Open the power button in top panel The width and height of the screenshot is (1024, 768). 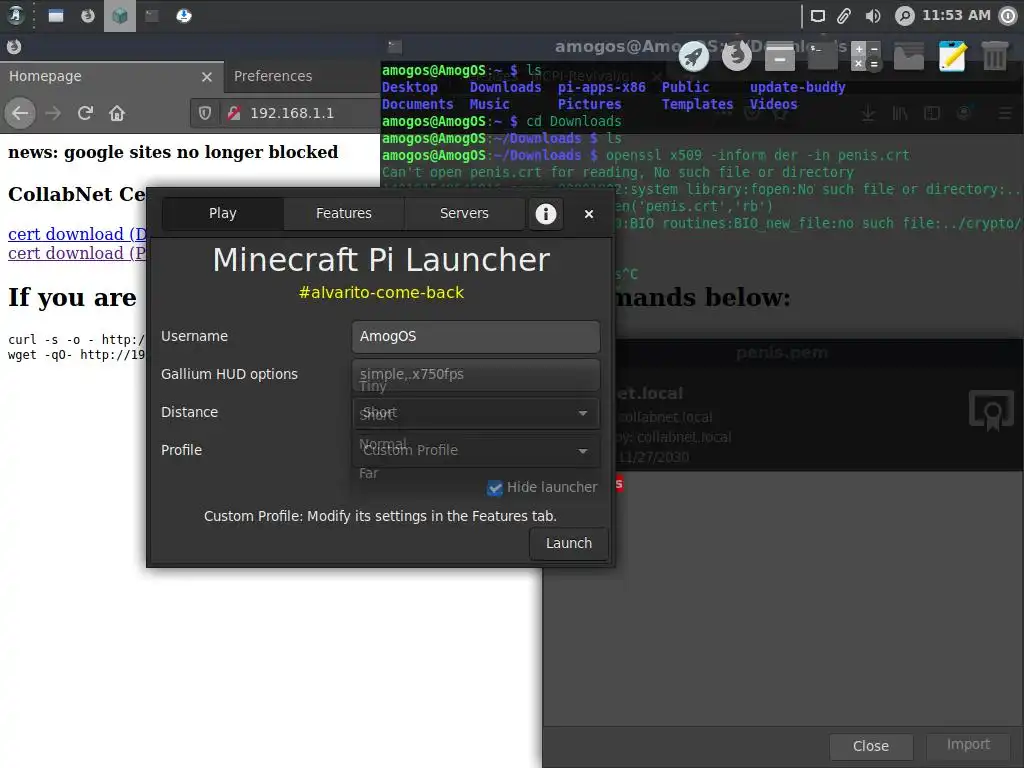click(1009, 16)
